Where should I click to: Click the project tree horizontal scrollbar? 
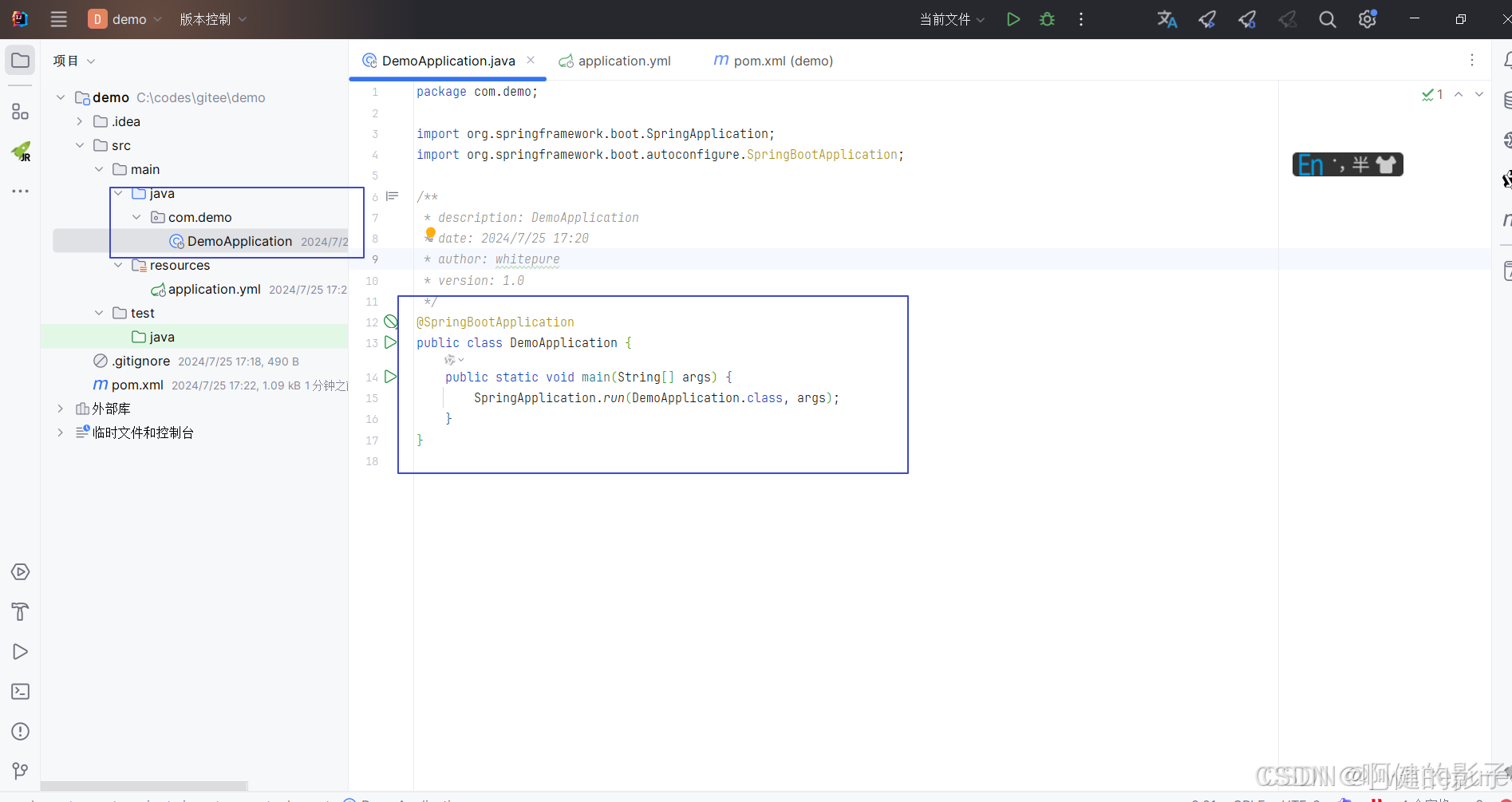click(144, 786)
